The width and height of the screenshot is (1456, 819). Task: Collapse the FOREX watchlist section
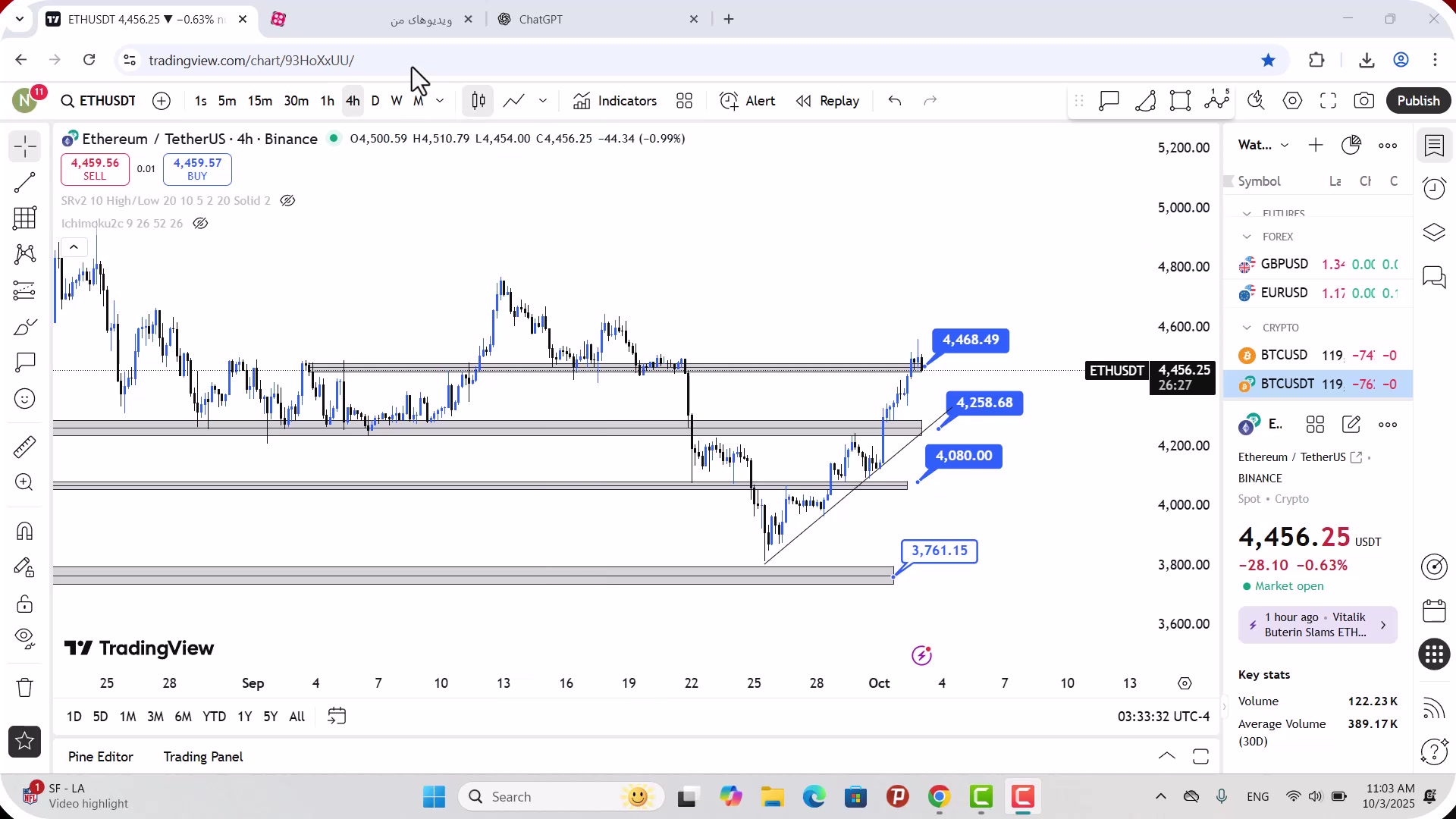[x=1247, y=237]
